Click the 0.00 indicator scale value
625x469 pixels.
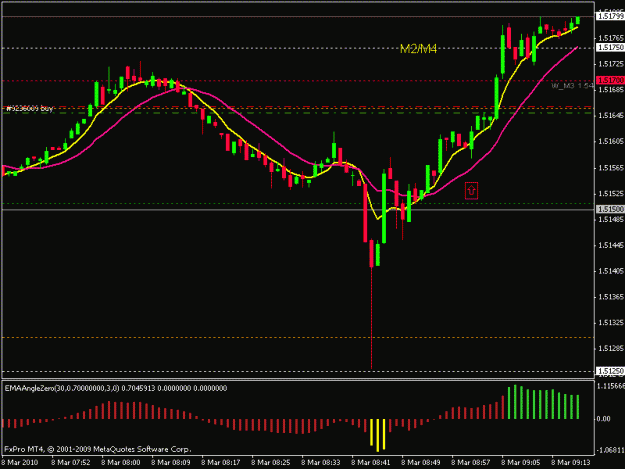pos(603,419)
